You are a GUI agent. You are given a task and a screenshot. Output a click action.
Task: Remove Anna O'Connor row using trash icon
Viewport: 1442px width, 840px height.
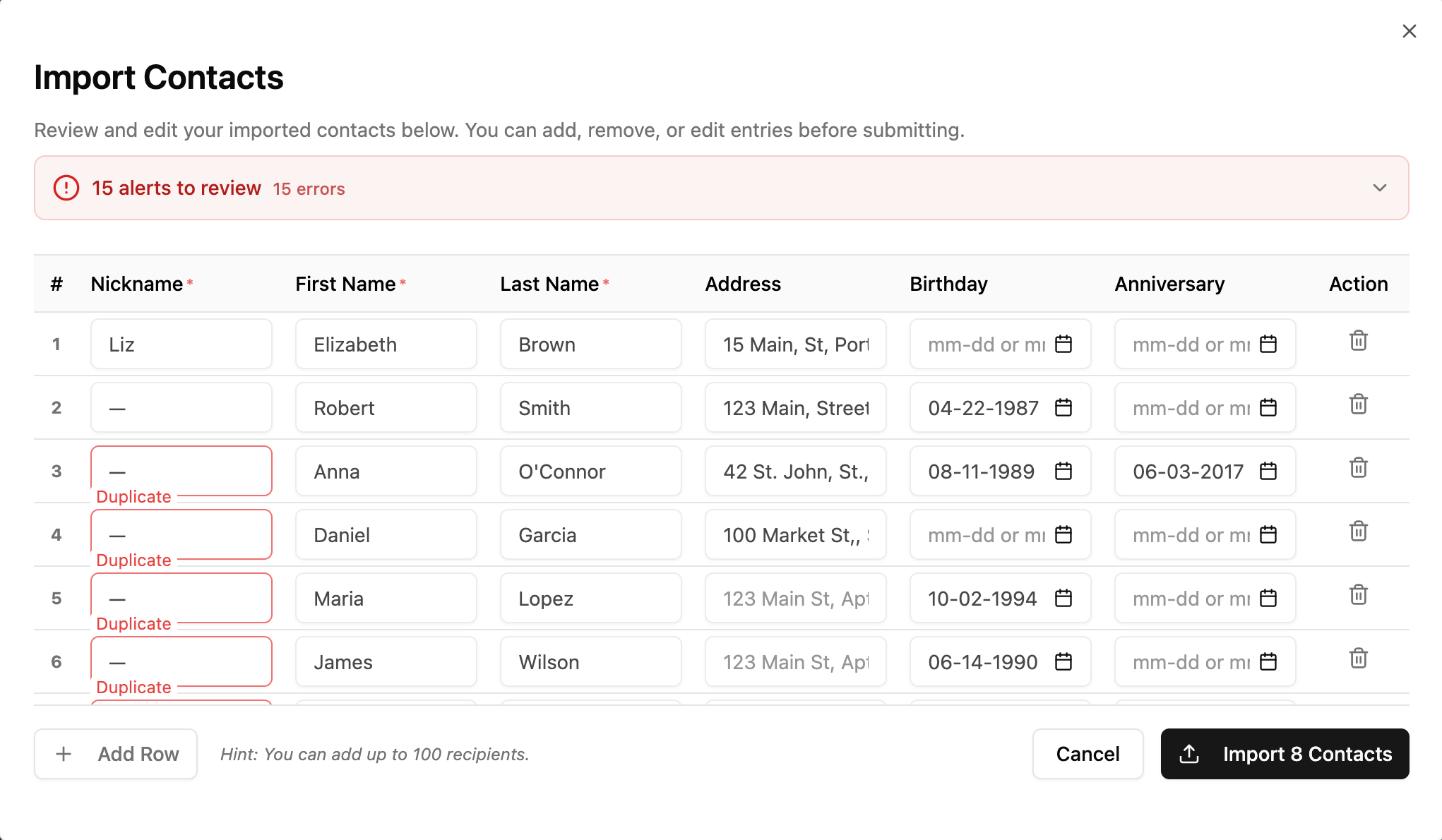[1358, 468]
